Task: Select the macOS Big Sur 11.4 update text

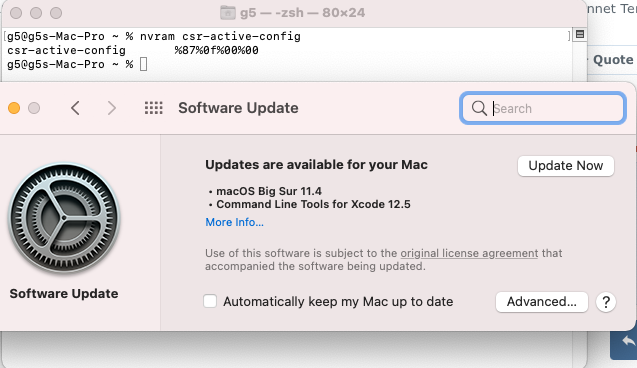Action: (269, 191)
